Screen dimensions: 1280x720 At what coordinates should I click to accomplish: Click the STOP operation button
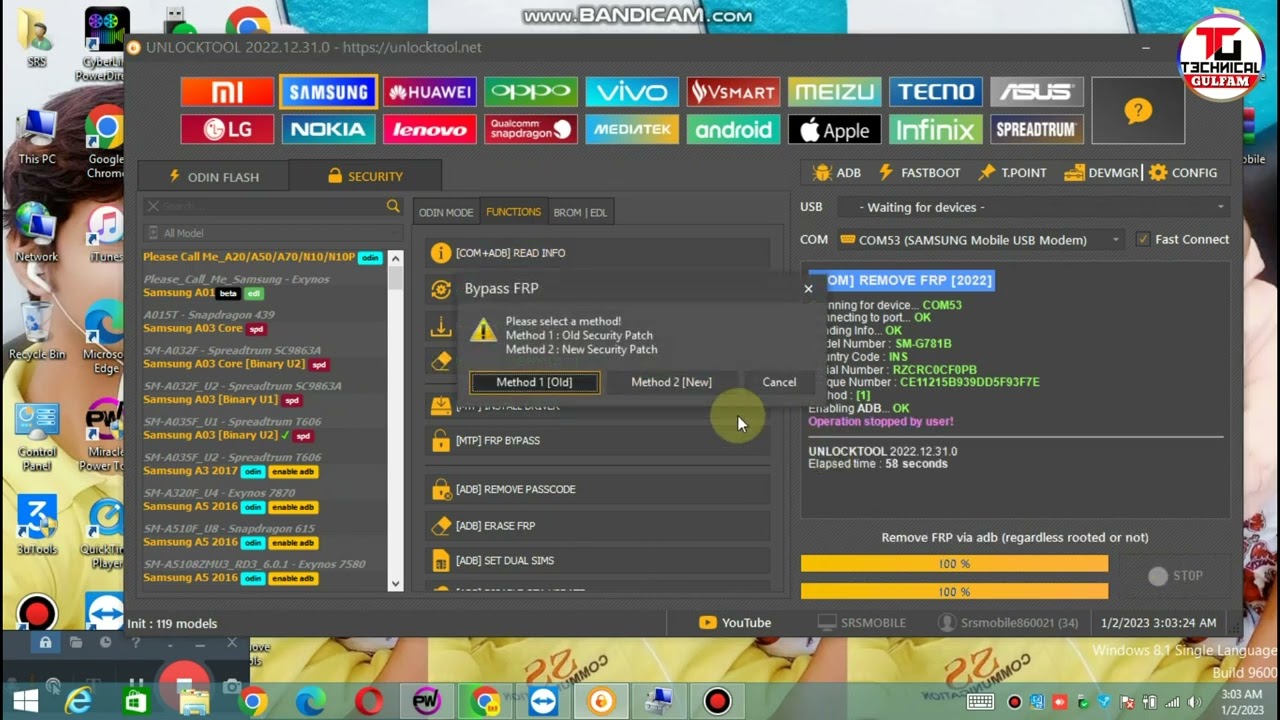(1175, 576)
